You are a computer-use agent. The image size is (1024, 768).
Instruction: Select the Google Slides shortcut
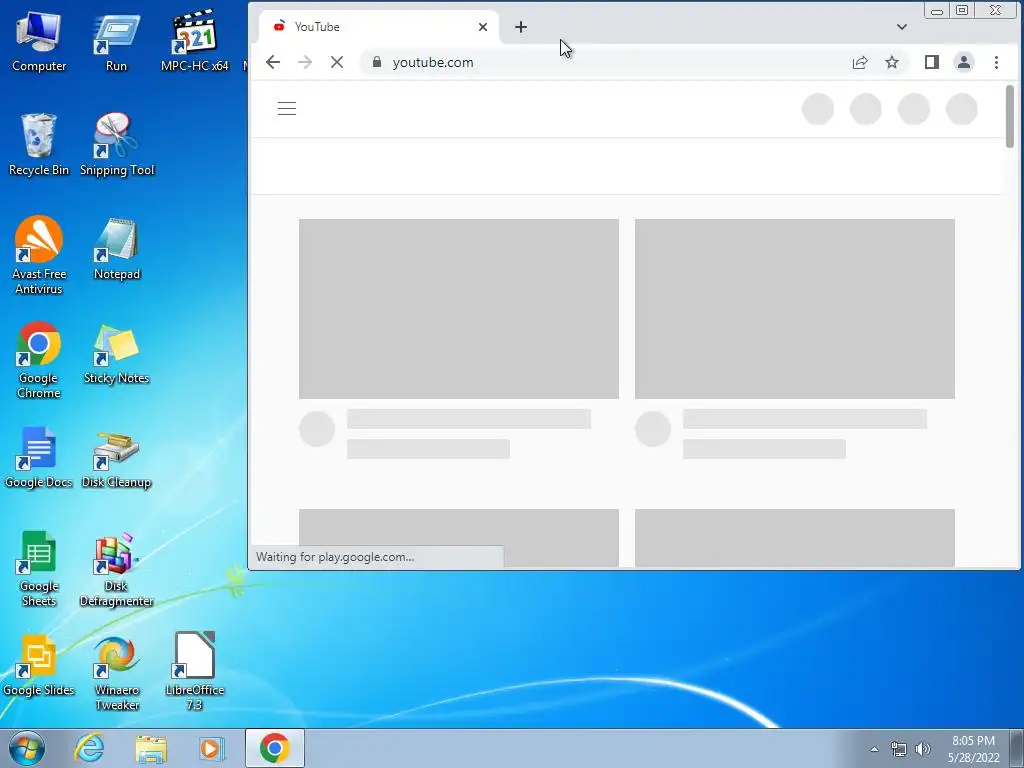click(39, 666)
